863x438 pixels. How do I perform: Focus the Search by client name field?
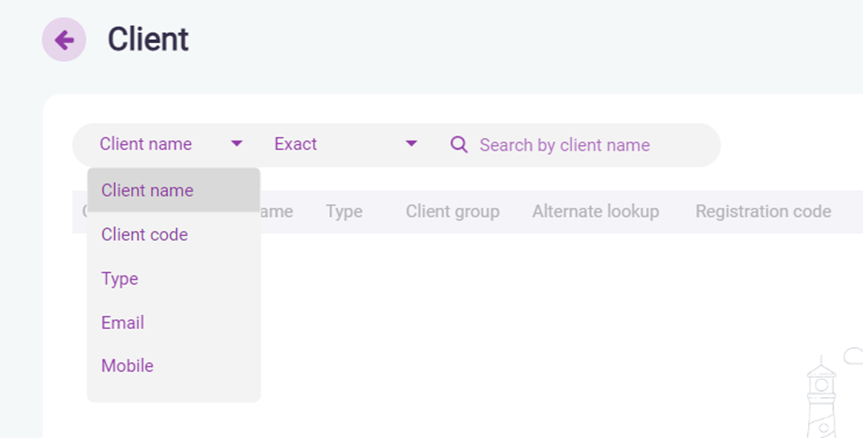click(x=580, y=145)
